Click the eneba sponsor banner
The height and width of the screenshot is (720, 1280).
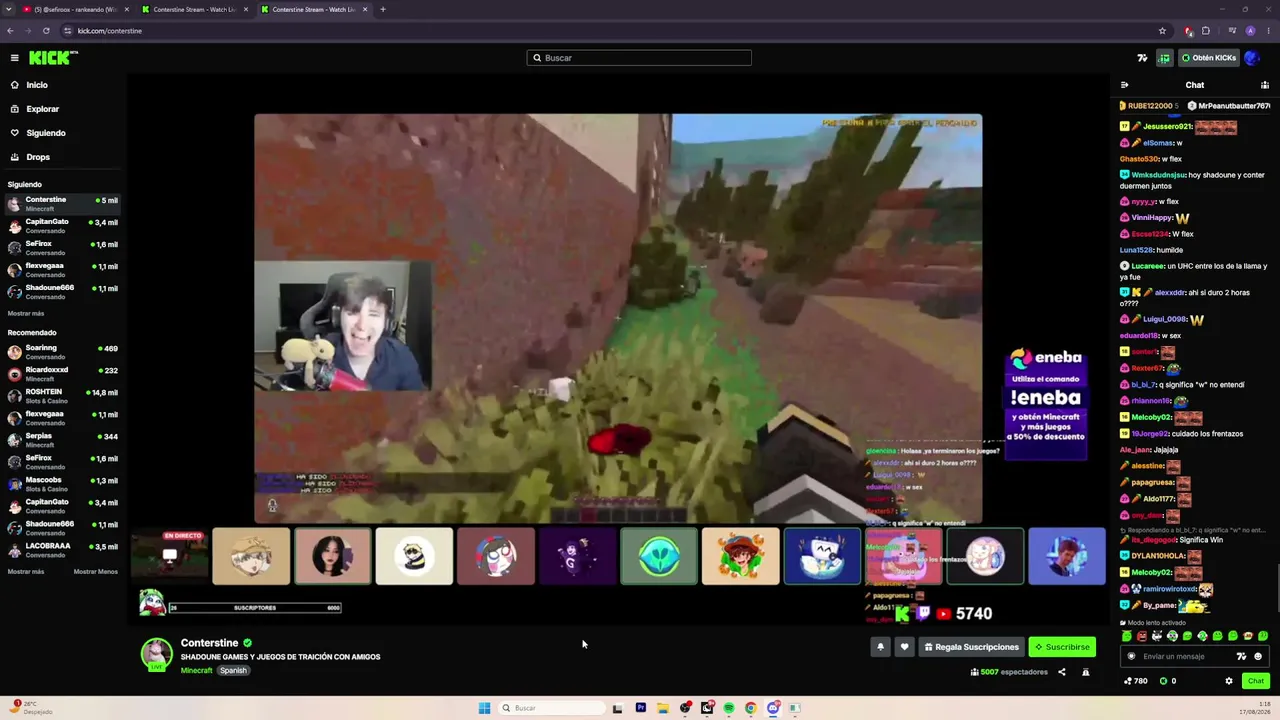coord(1045,402)
